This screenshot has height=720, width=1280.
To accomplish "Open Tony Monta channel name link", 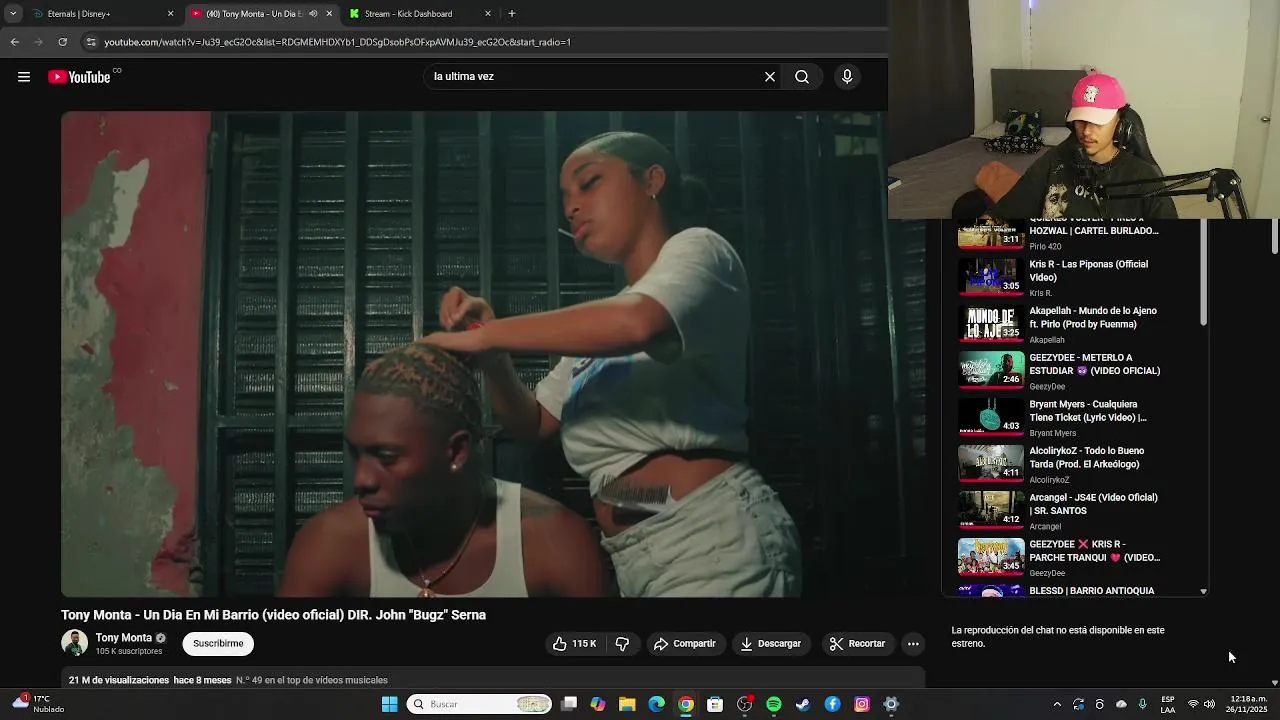I will click(x=123, y=638).
